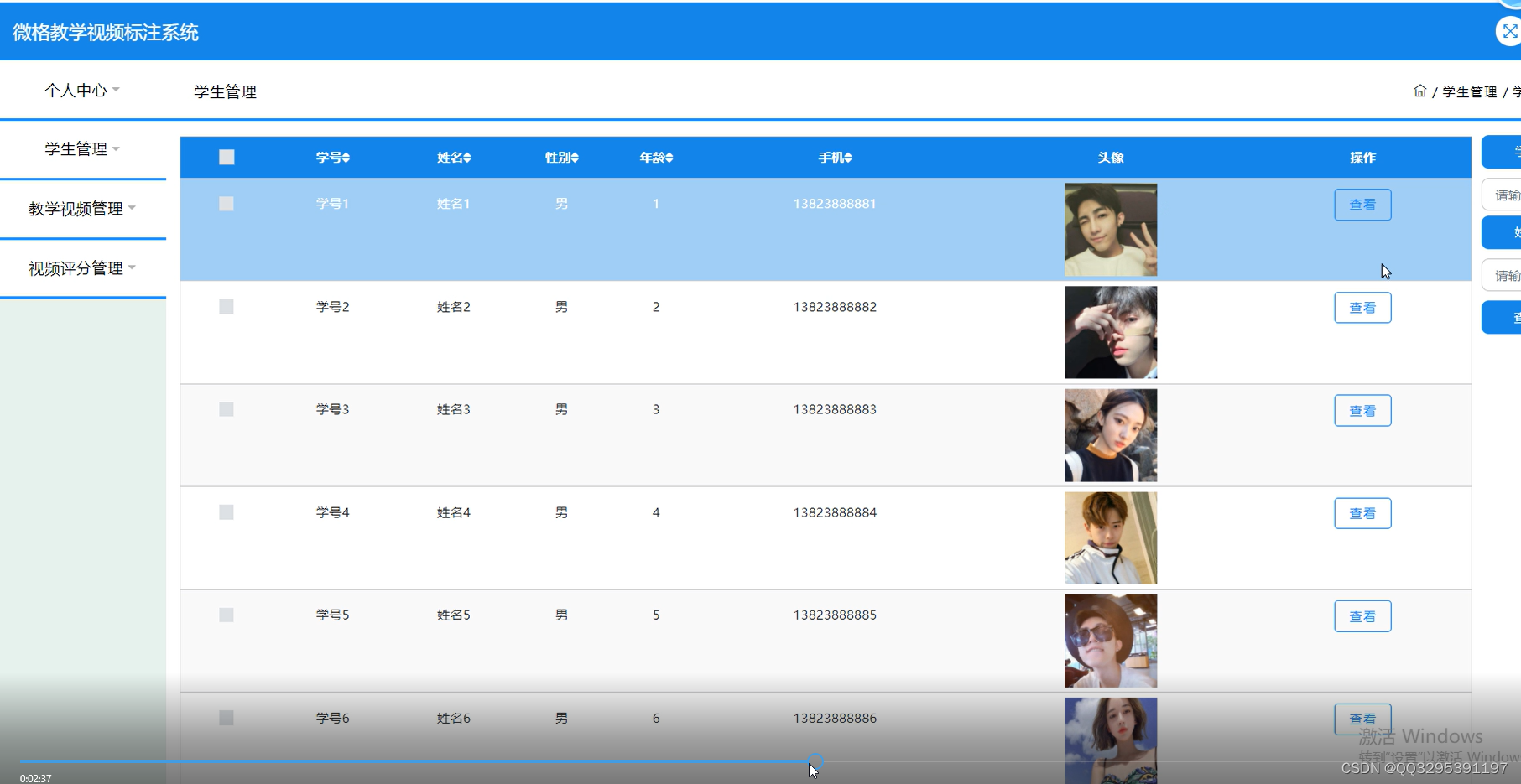This screenshot has height=784, width=1521.
Task: Click phone number 13823888882
Action: pyautogui.click(x=835, y=307)
